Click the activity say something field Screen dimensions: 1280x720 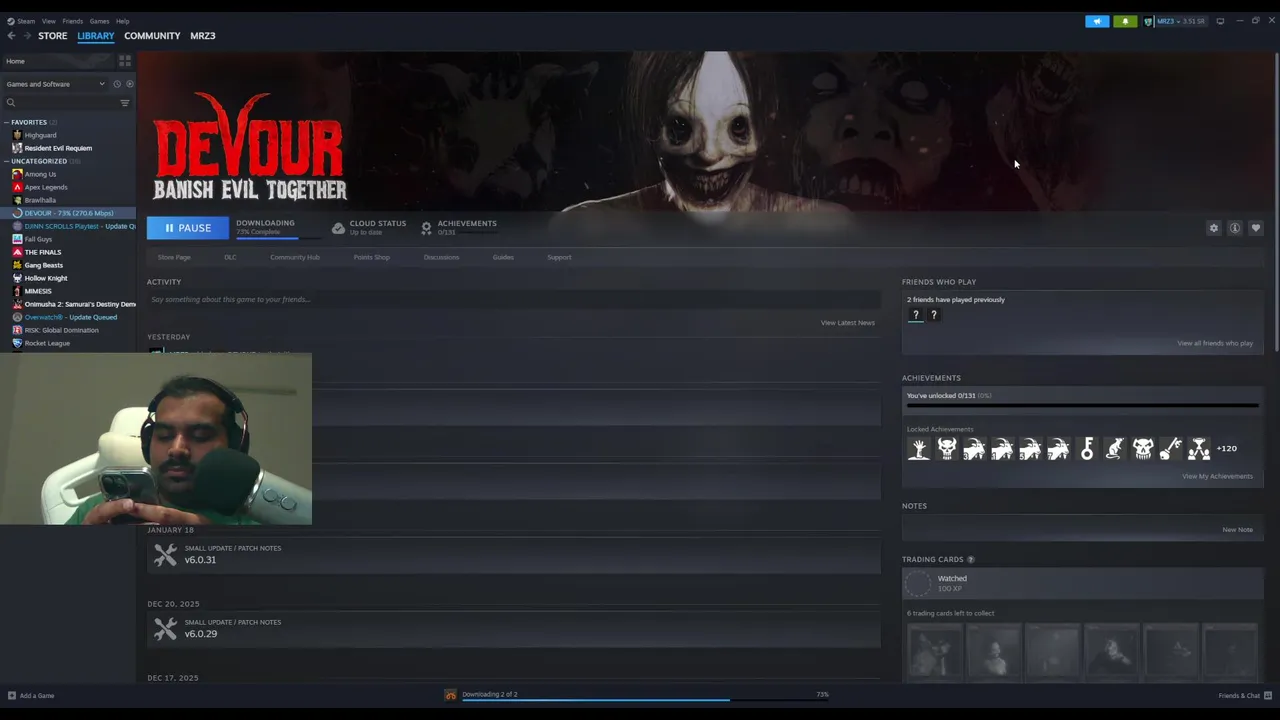click(514, 299)
